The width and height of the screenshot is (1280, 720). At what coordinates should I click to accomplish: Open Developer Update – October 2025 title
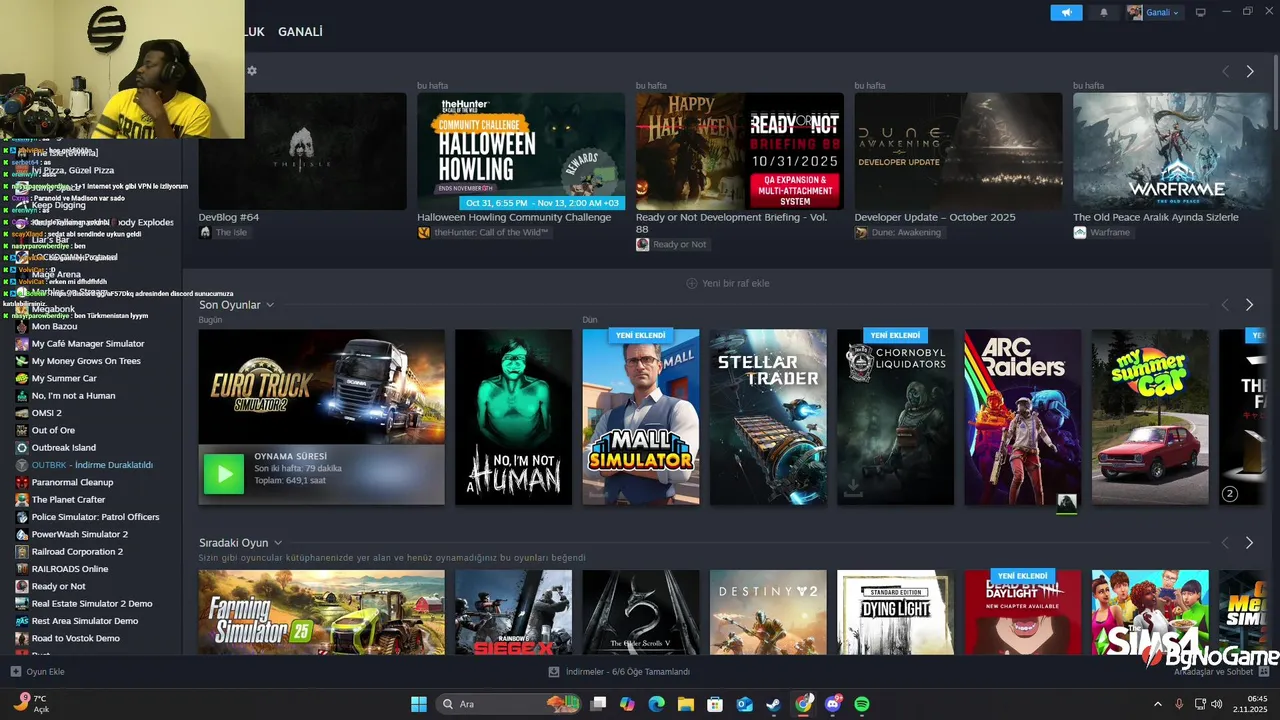click(935, 217)
